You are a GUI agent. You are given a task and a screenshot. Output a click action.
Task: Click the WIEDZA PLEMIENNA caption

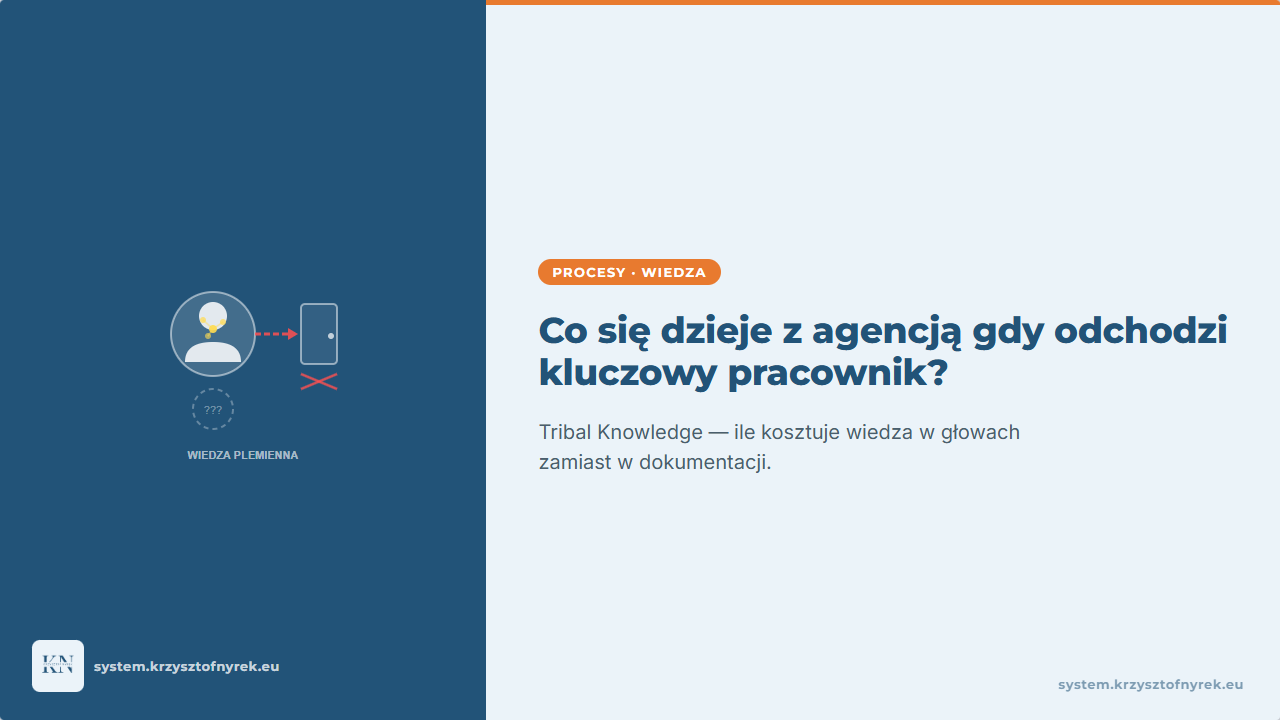click(x=243, y=455)
